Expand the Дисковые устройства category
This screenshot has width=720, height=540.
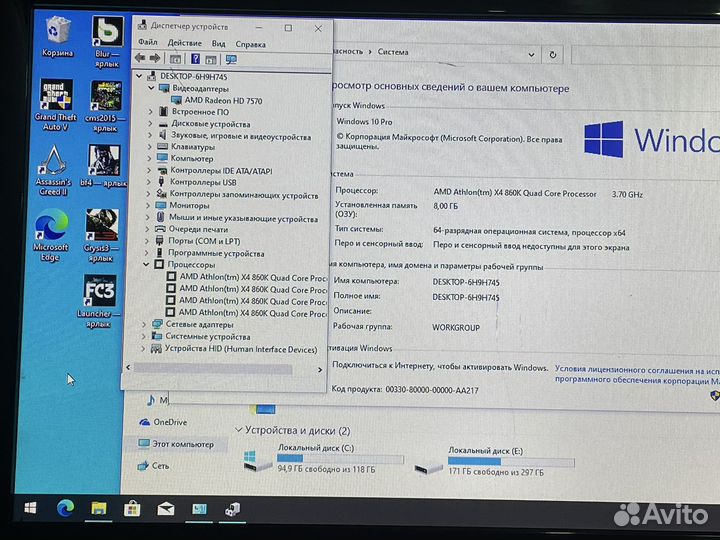(150, 123)
